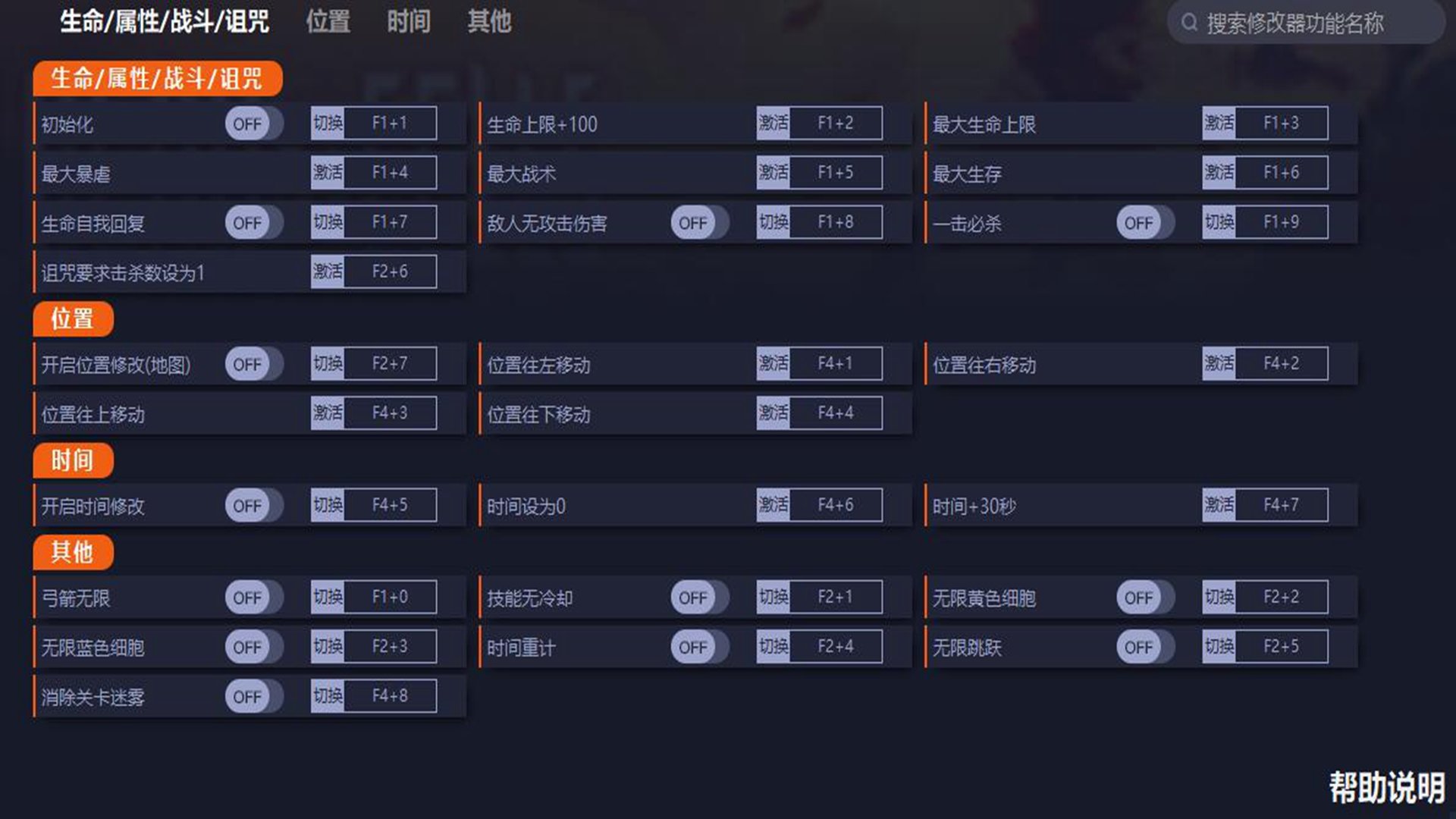Turn on 敌人无攻击伤害 switch
Image resolution: width=1456 pixels, height=819 pixels.
coord(699,223)
